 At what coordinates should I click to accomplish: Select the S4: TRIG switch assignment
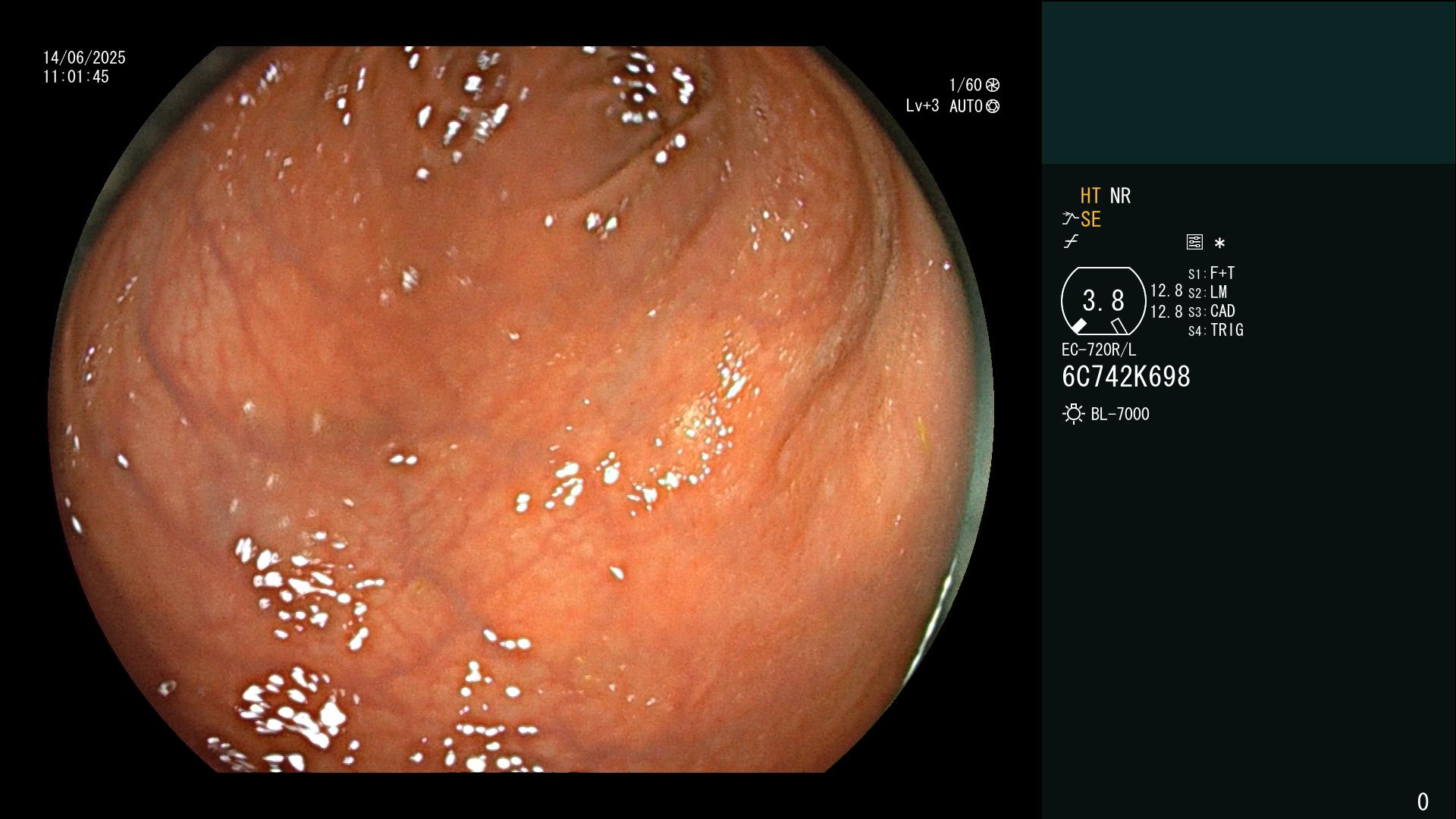(1216, 330)
